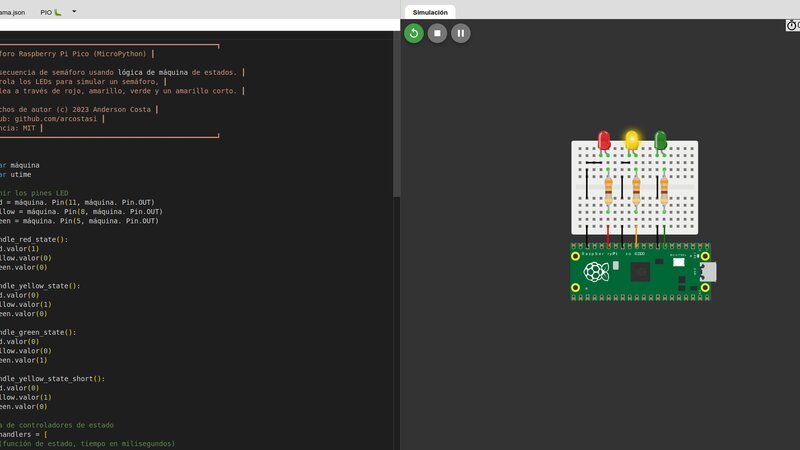Select the green LED on the breadboard
The width and height of the screenshot is (800, 450).
coord(660,142)
